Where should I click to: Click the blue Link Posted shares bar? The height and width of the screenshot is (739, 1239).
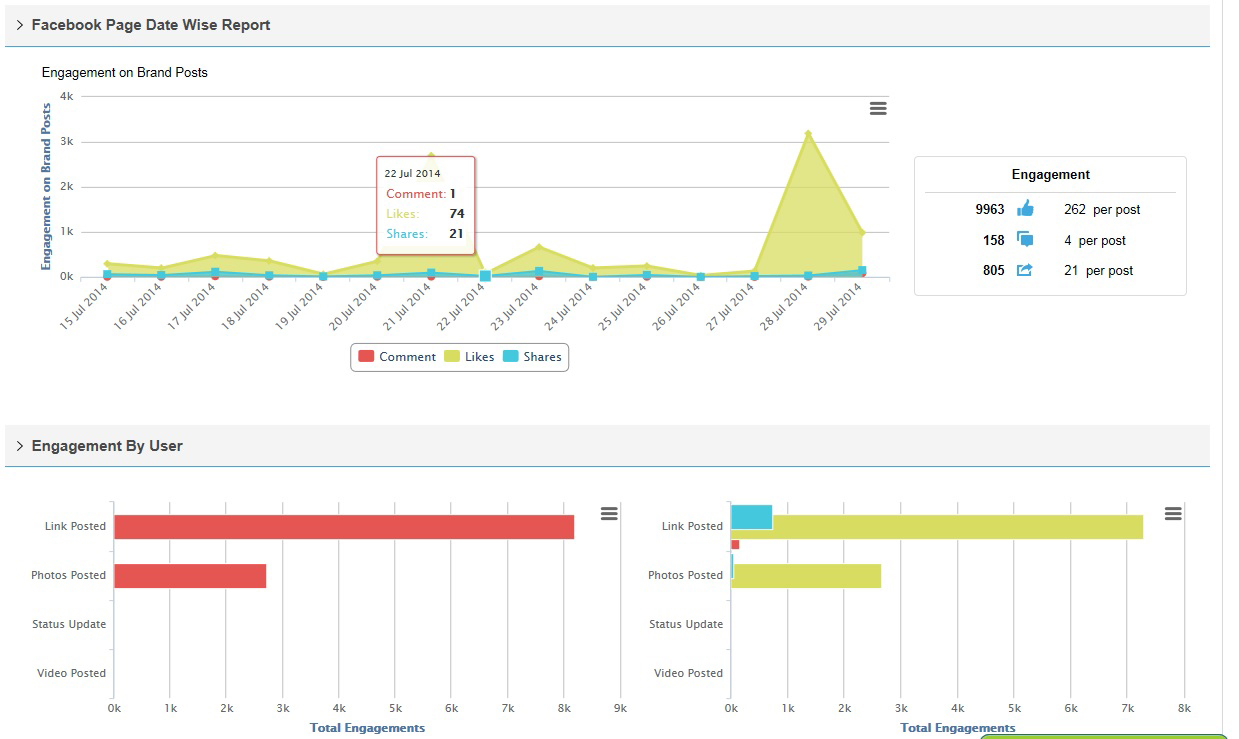(x=751, y=517)
